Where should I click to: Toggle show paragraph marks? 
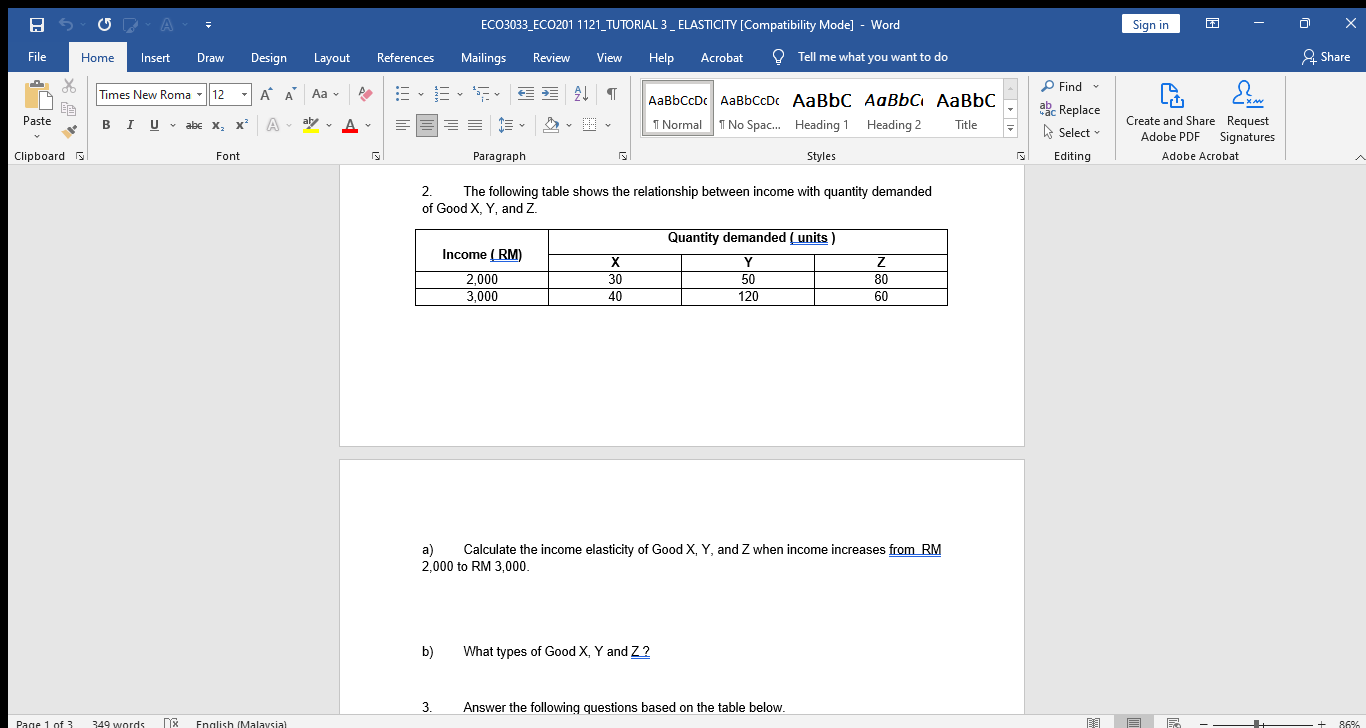[x=611, y=94]
